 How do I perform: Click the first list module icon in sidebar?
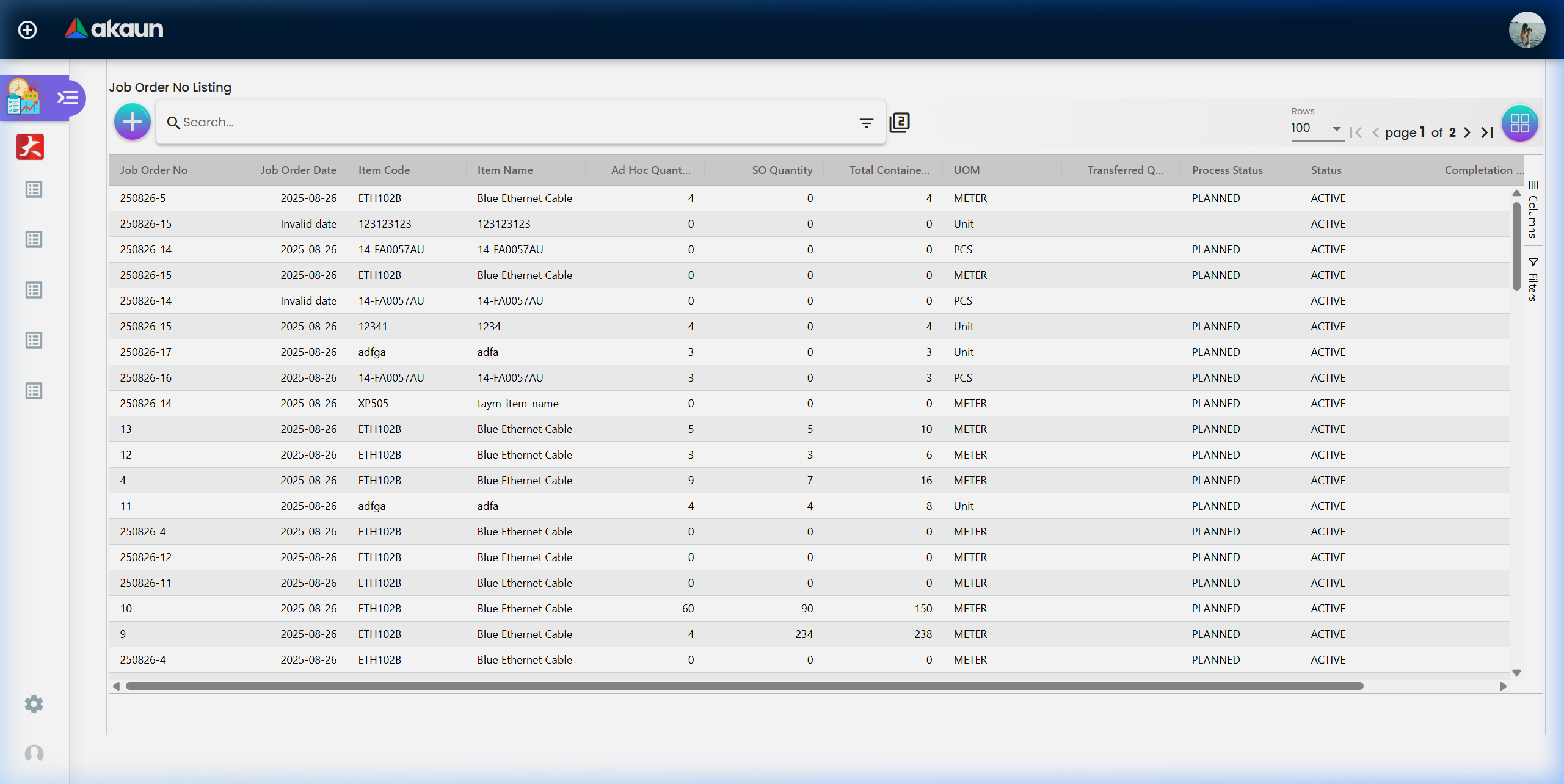[x=34, y=189]
